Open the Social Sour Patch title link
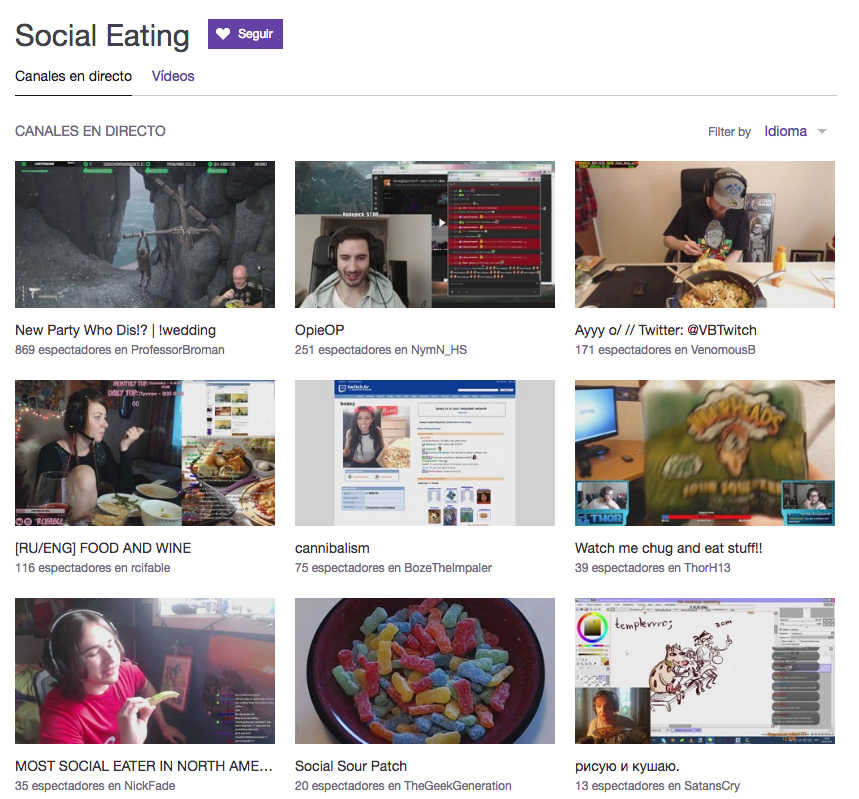 (x=351, y=766)
